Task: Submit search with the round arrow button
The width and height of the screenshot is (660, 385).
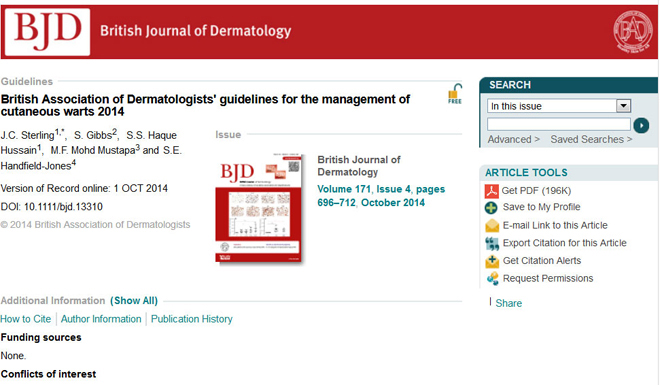Action: click(x=641, y=125)
